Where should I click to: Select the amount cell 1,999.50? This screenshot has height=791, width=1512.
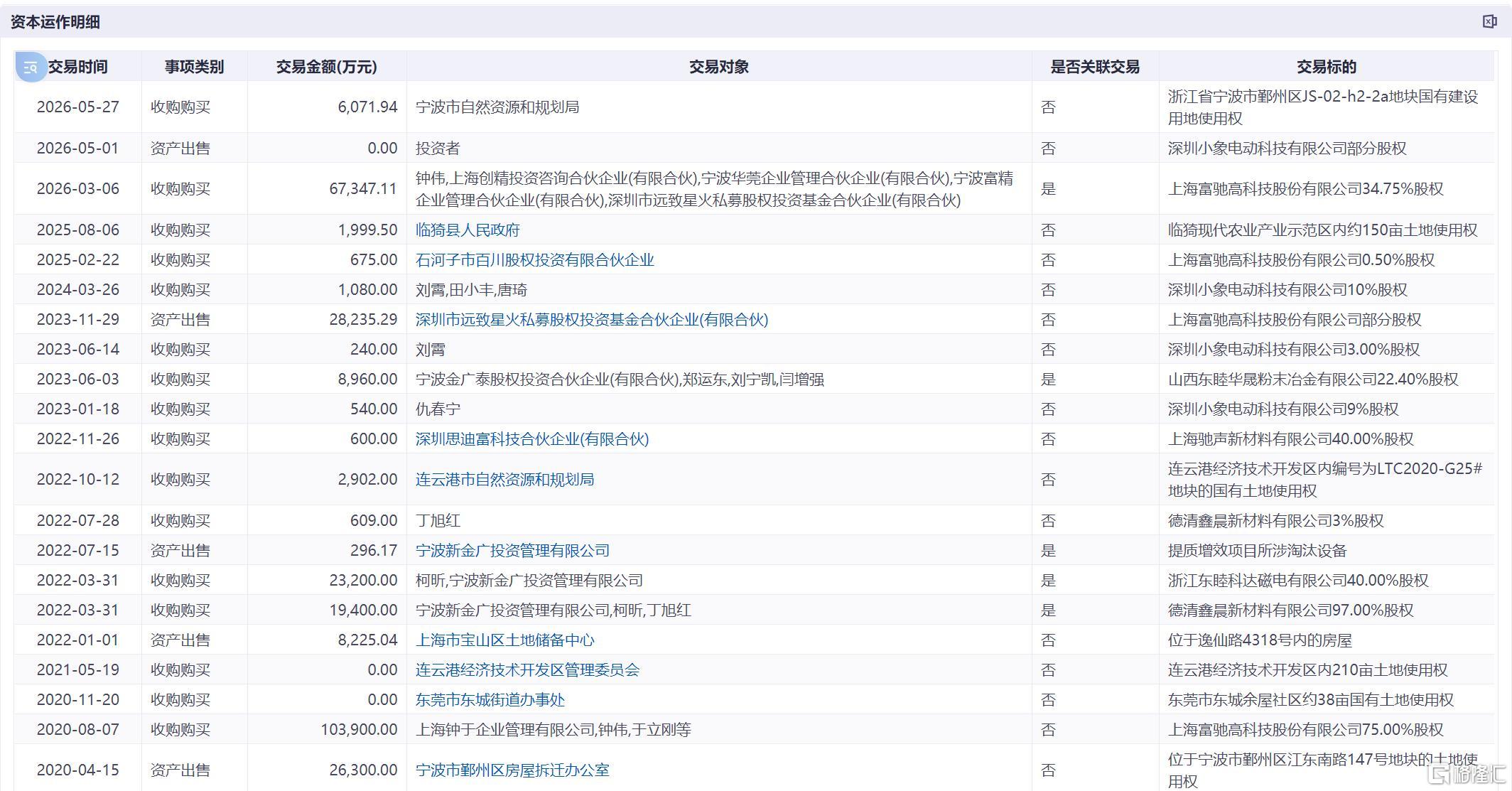(367, 230)
